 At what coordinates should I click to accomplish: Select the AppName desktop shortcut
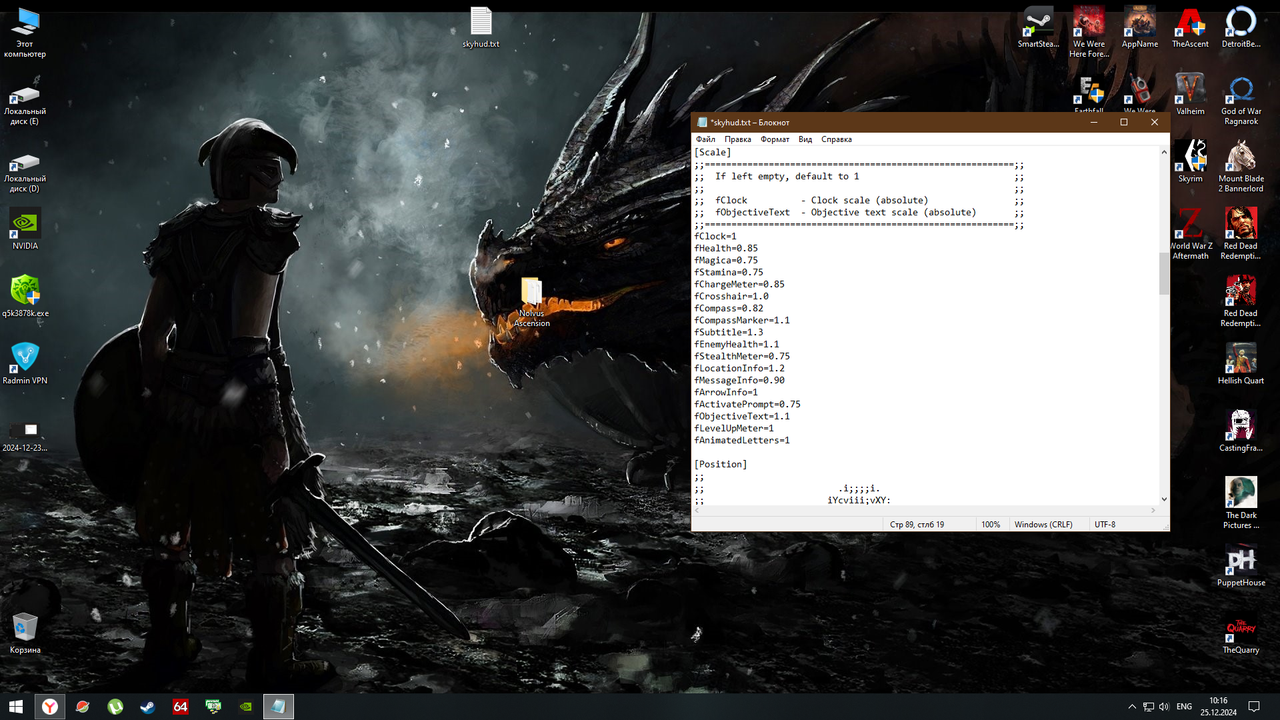coord(1140,27)
